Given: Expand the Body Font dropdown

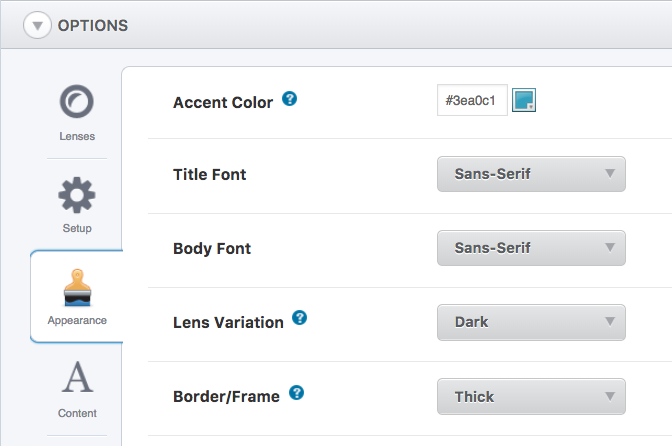Looking at the screenshot, I should pos(531,248).
